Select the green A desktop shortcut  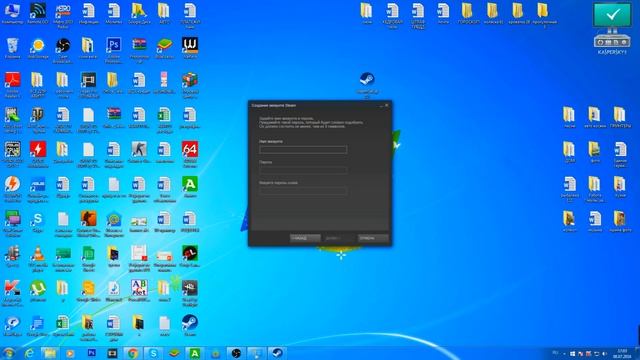(x=190, y=187)
